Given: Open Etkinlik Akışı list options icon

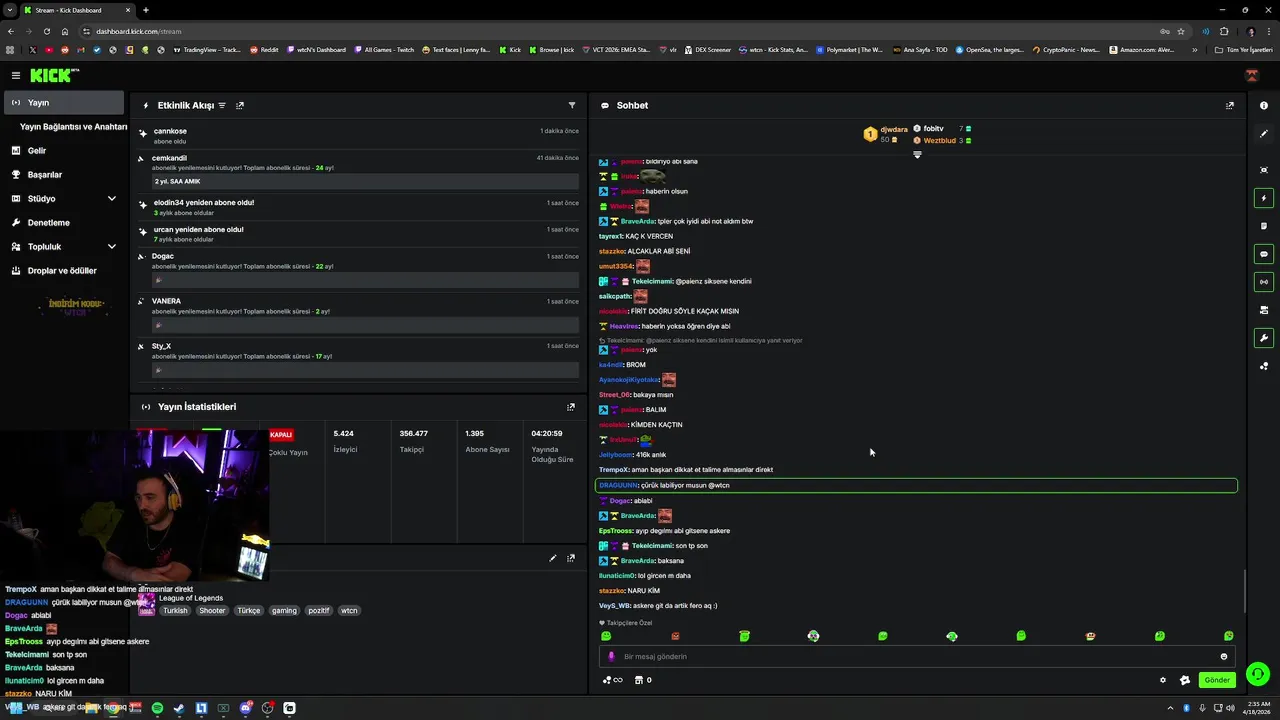Looking at the screenshot, I should (x=222, y=105).
